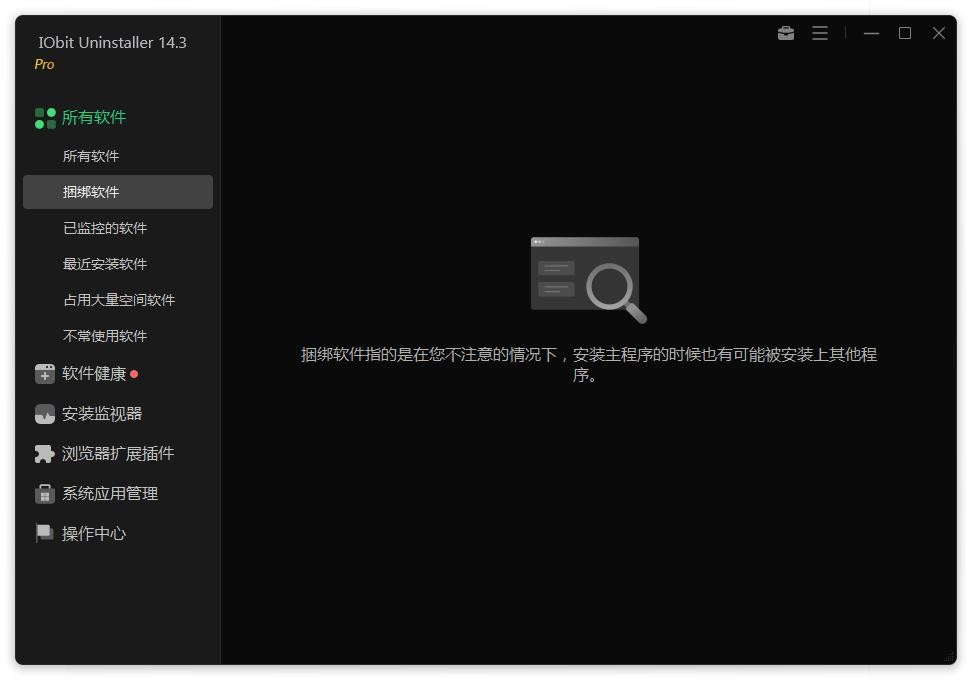Click the green 所有软件 category icon
The image size is (972, 680).
pyautogui.click(x=45, y=118)
